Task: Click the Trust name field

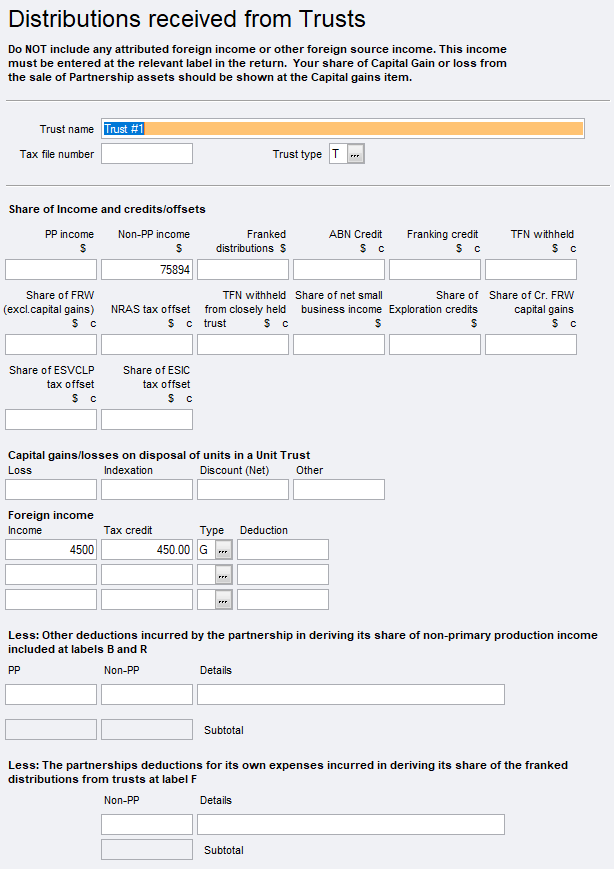Action: pos(342,129)
